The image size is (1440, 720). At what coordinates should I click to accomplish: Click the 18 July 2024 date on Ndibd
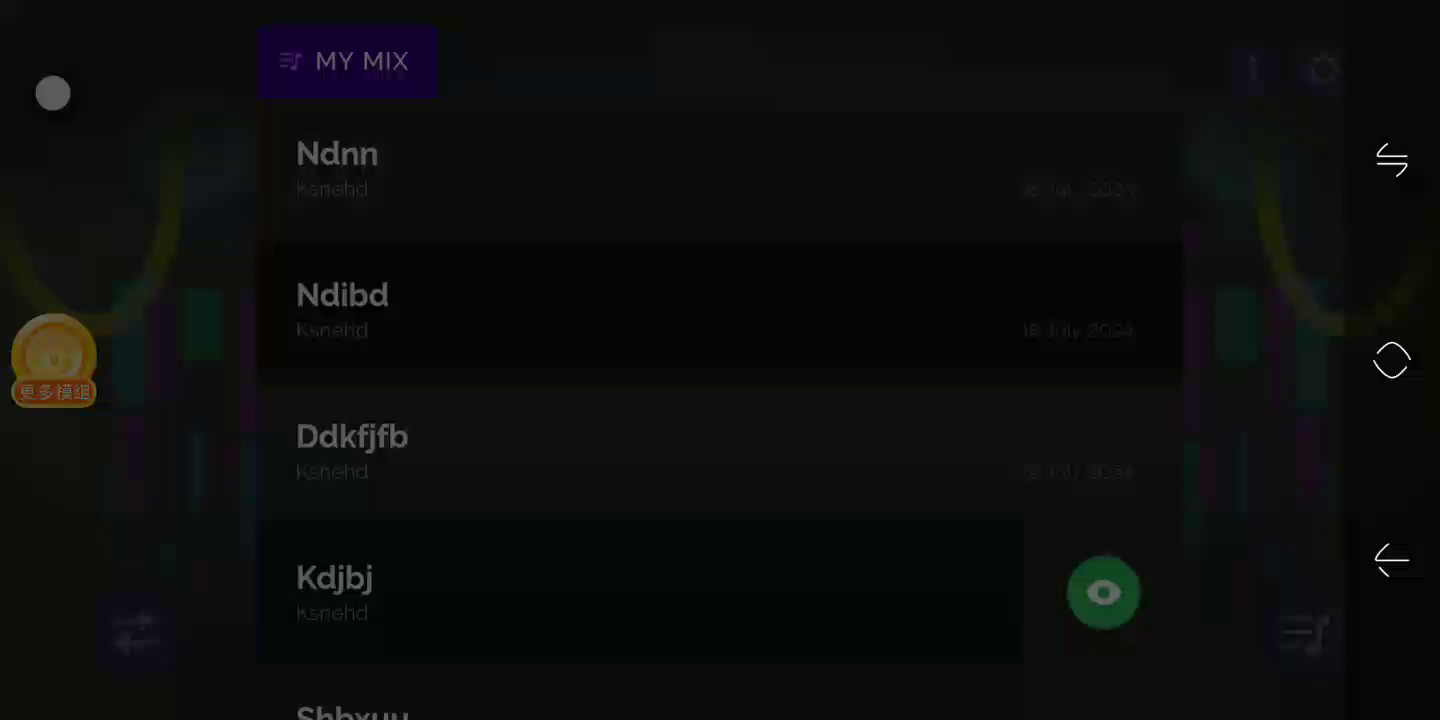tap(1077, 330)
